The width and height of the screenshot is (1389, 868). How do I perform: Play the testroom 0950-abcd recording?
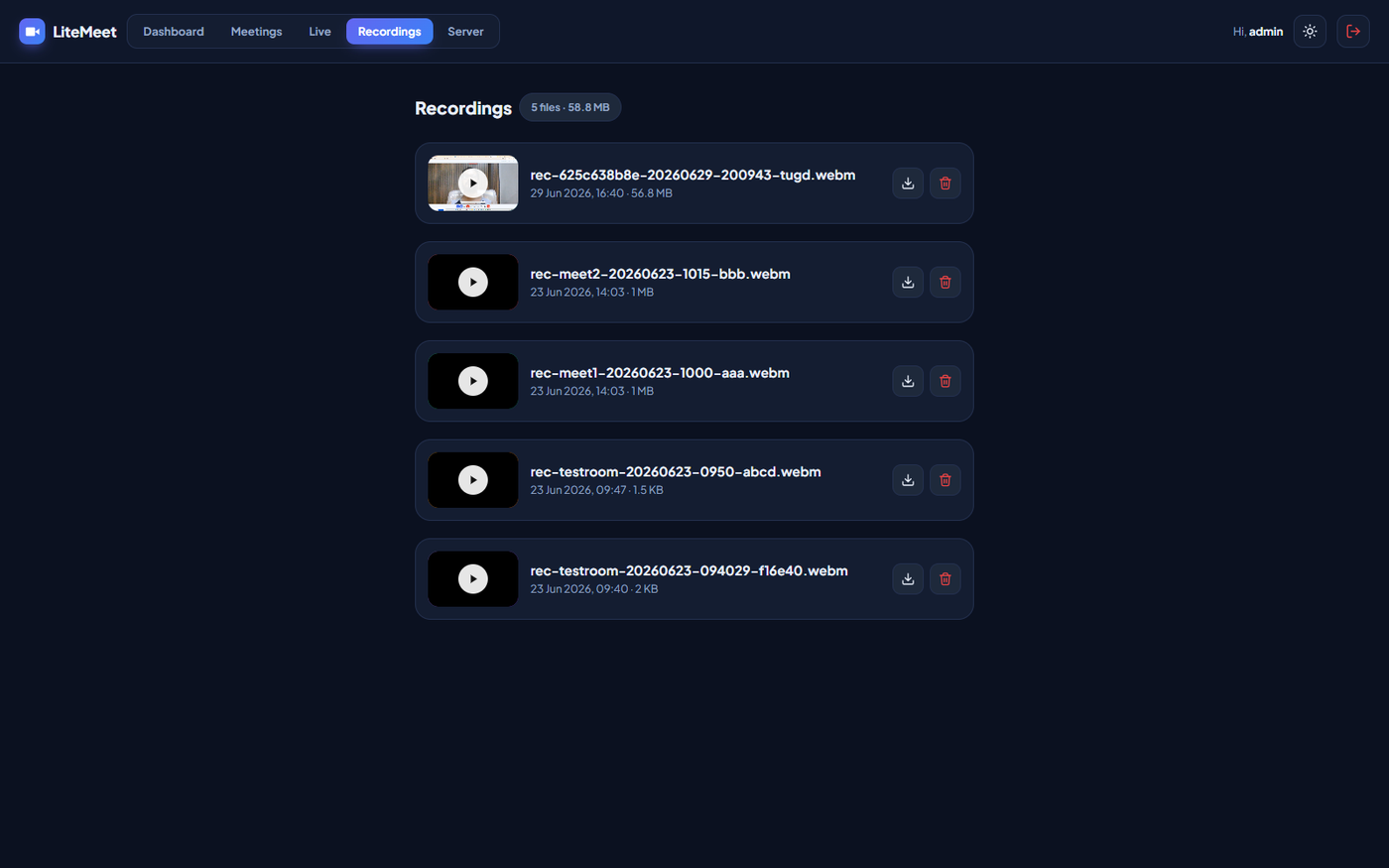coord(473,480)
